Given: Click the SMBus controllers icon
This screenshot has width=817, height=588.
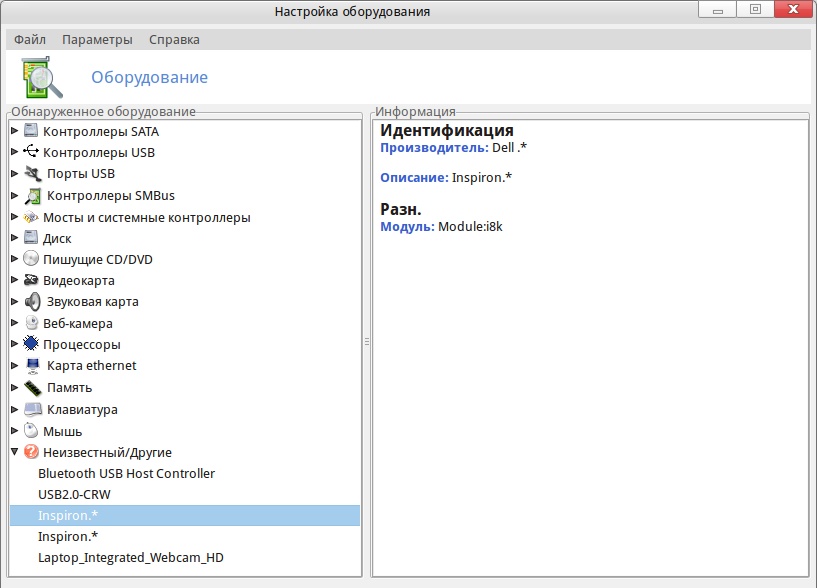Looking at the screenshot, I should click(x=33, y=195).
